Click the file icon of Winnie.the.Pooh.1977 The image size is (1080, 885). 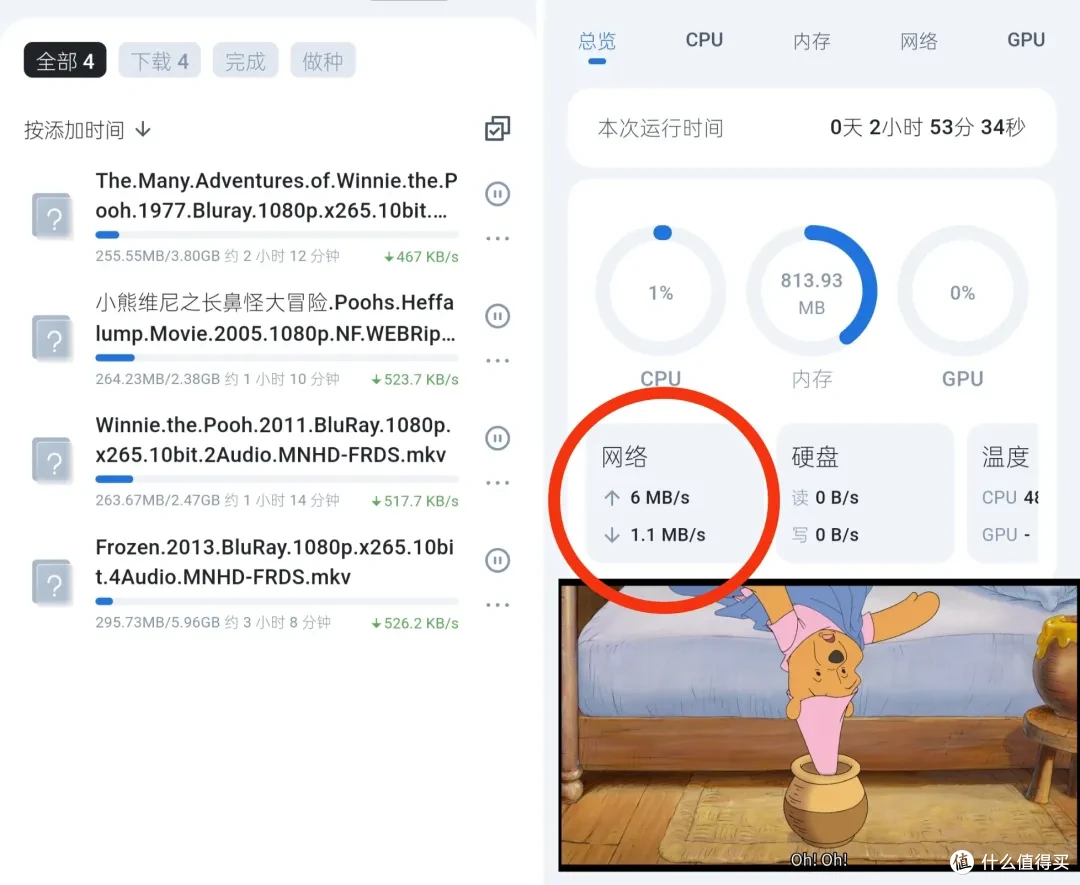53,217
